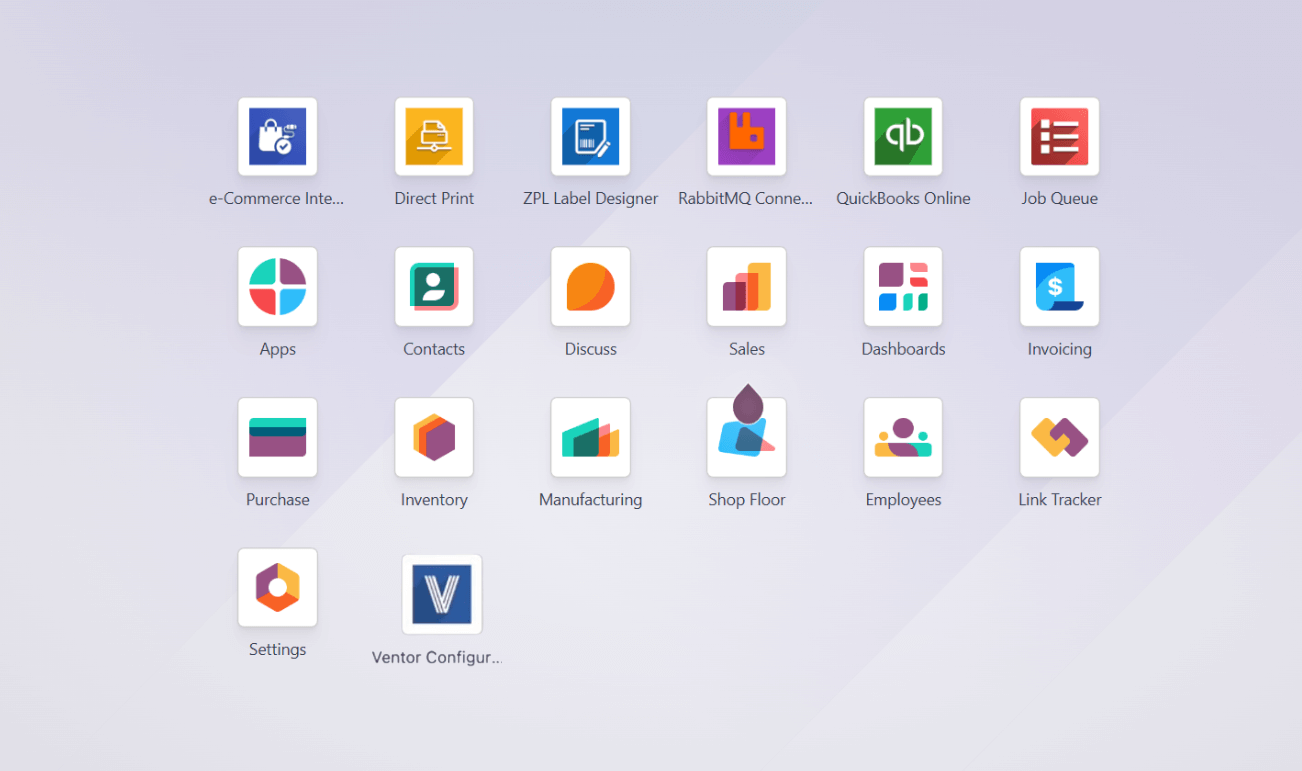Viewport: 1302px width, 771px height.
Task: Launch the QuickBooks Online icon
Action: point(903,136)
